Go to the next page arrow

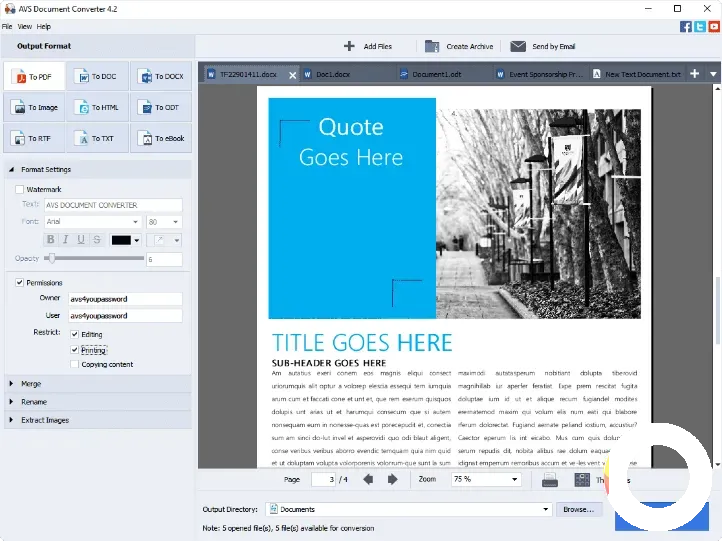click(392, 479)
